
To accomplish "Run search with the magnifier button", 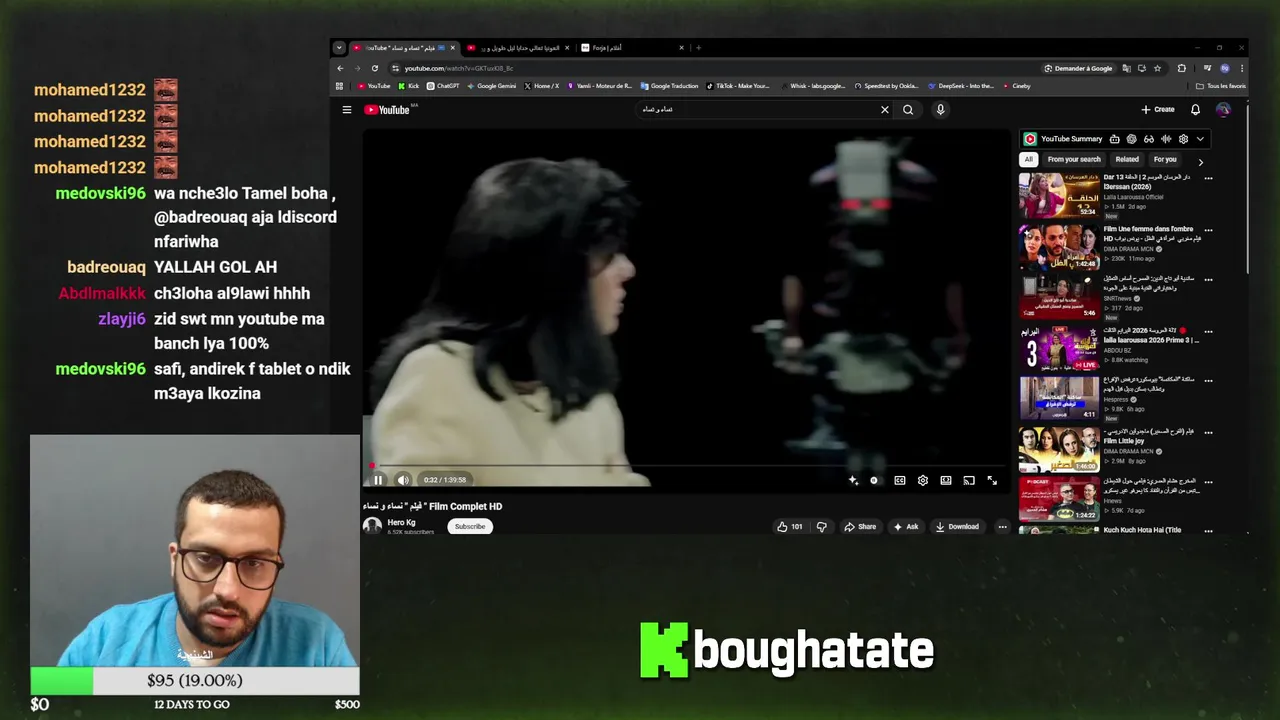I will pos(908,110).
